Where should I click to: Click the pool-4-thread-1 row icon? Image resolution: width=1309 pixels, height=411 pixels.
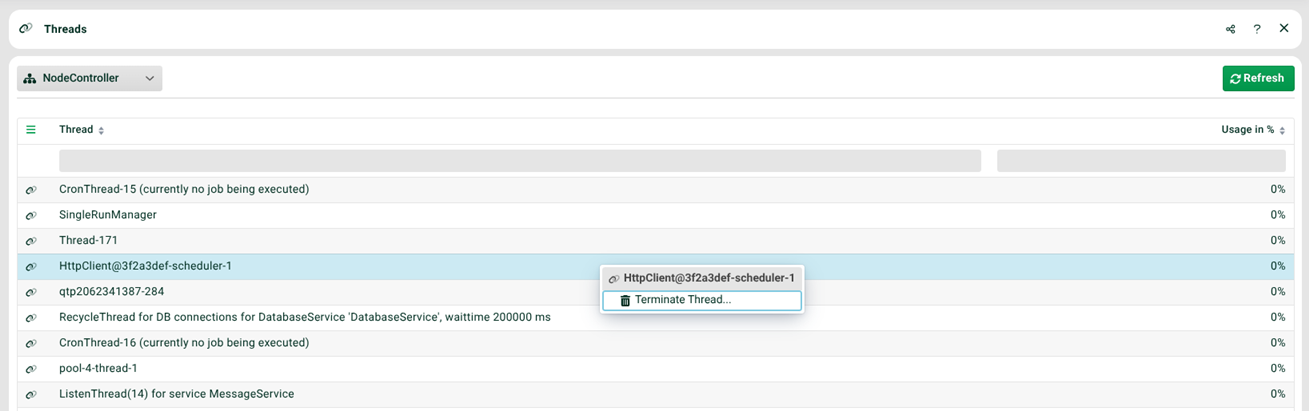point(31,369)
